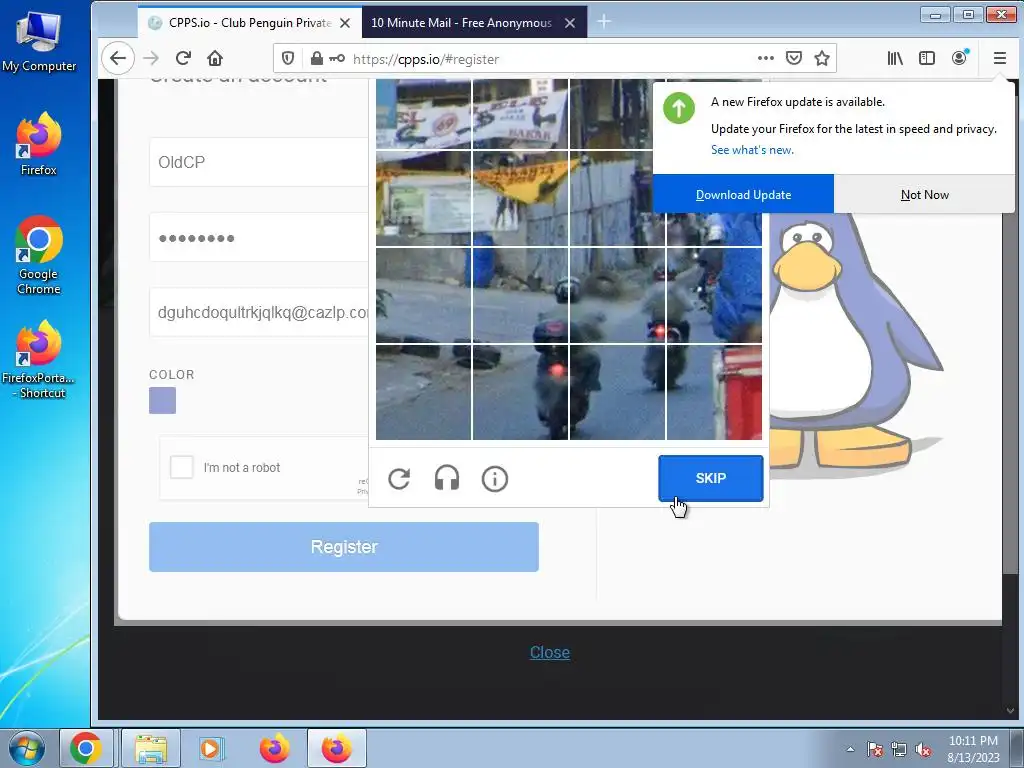The width and height of the screenshot is (1024, 768).
Task: Check the I'm not a robot box
Action: point(182,467)
